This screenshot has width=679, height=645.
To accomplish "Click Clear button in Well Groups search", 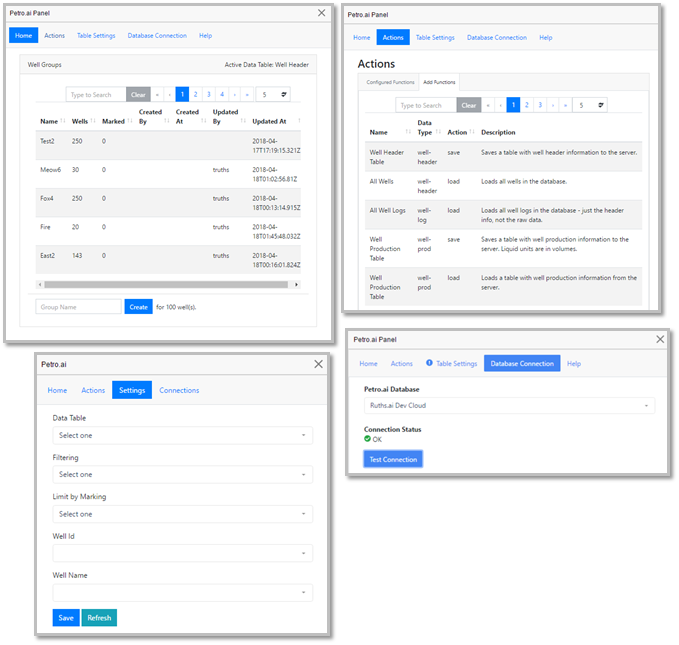I will click(138, 94).
